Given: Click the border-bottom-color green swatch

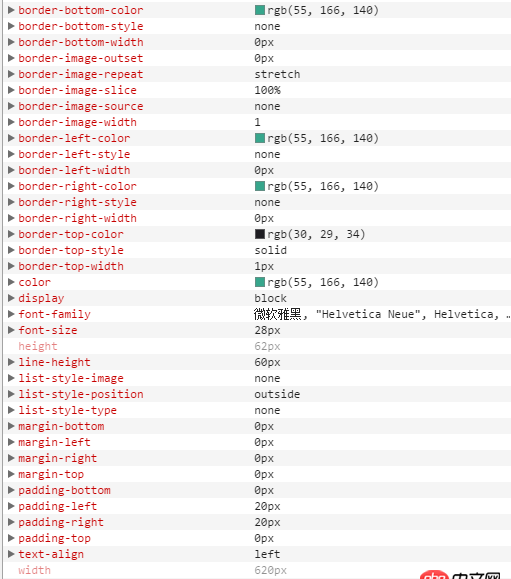Looking at the screenshot, I should click(x=260, y=10).
